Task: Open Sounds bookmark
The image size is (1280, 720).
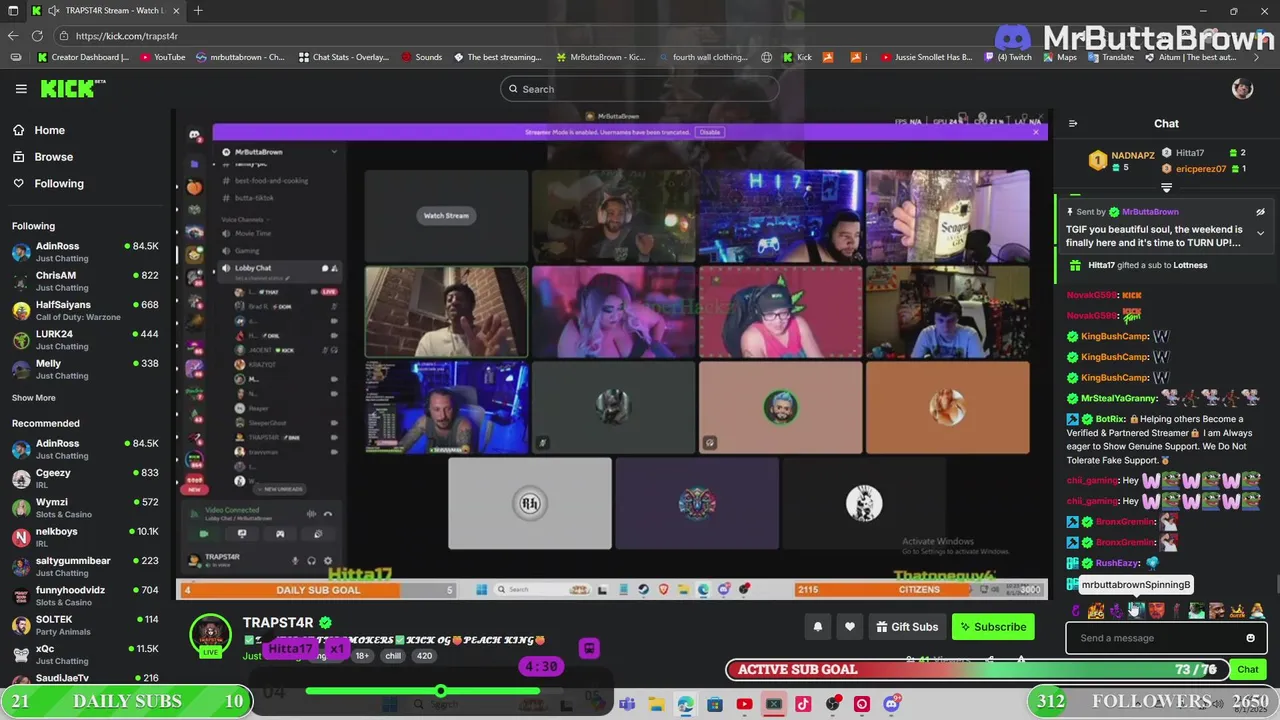Action: (422, 57)
